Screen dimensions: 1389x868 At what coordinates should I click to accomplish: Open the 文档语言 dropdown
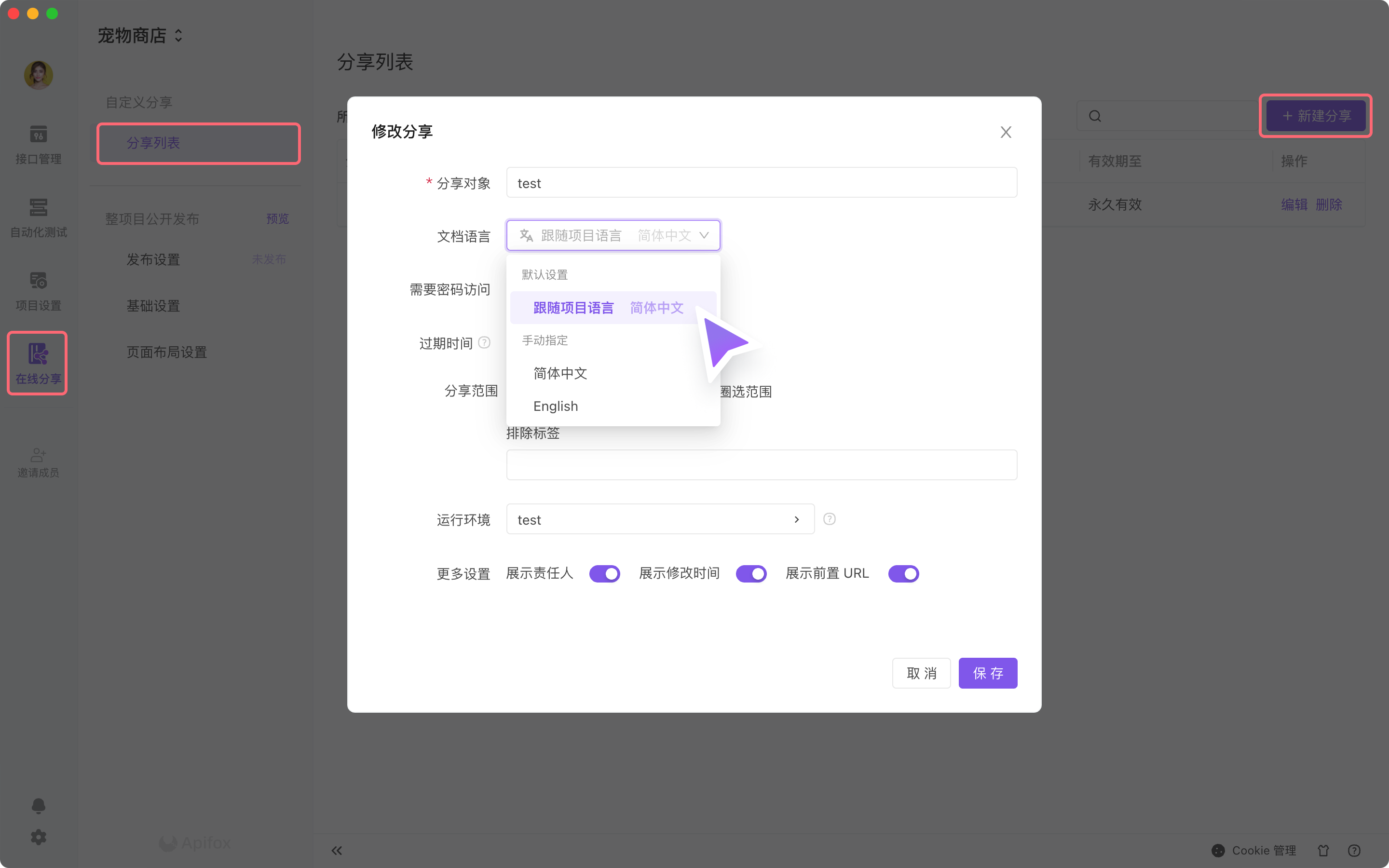tap(613, 235)
